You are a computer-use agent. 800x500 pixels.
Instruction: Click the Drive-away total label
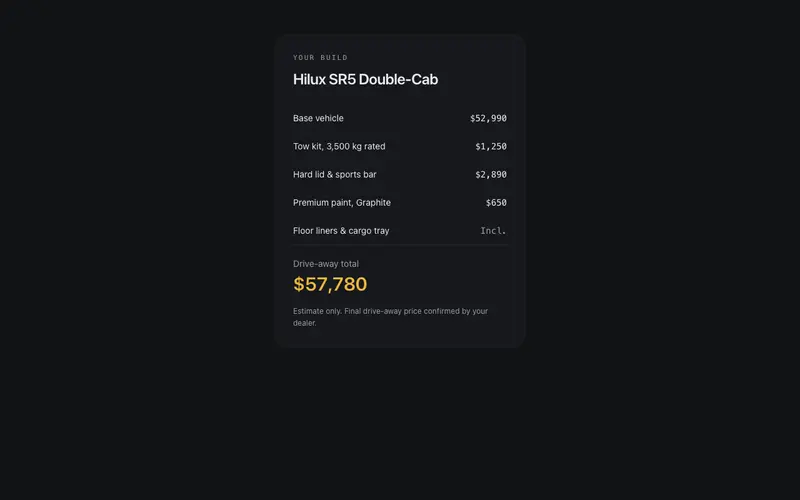pyautogui.click(x=326, y=264)
